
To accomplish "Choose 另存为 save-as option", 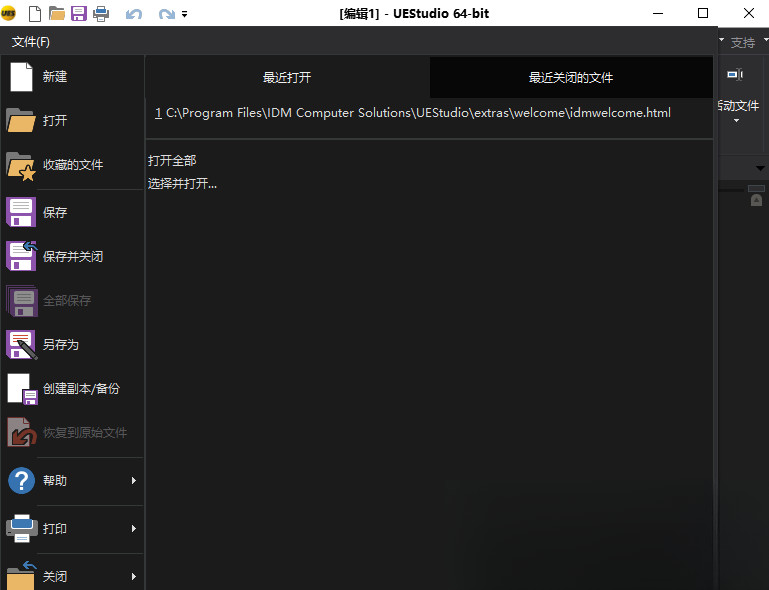I will pos(72,345).
